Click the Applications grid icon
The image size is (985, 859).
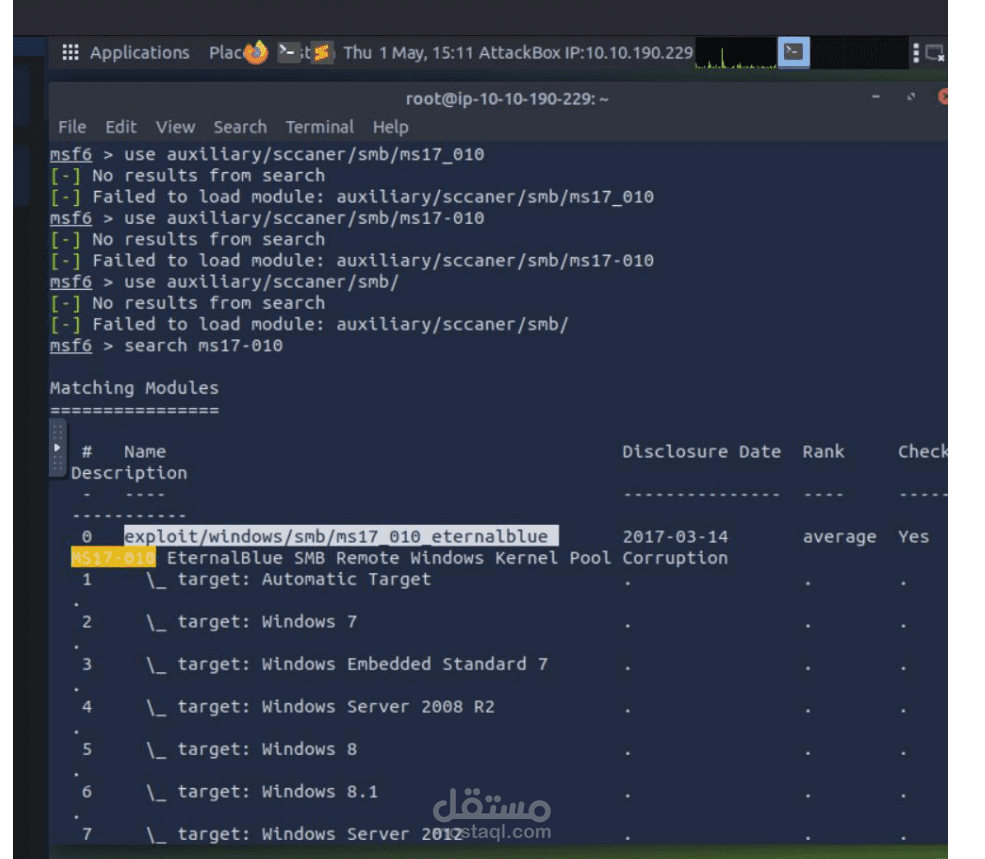pos(70,53)
